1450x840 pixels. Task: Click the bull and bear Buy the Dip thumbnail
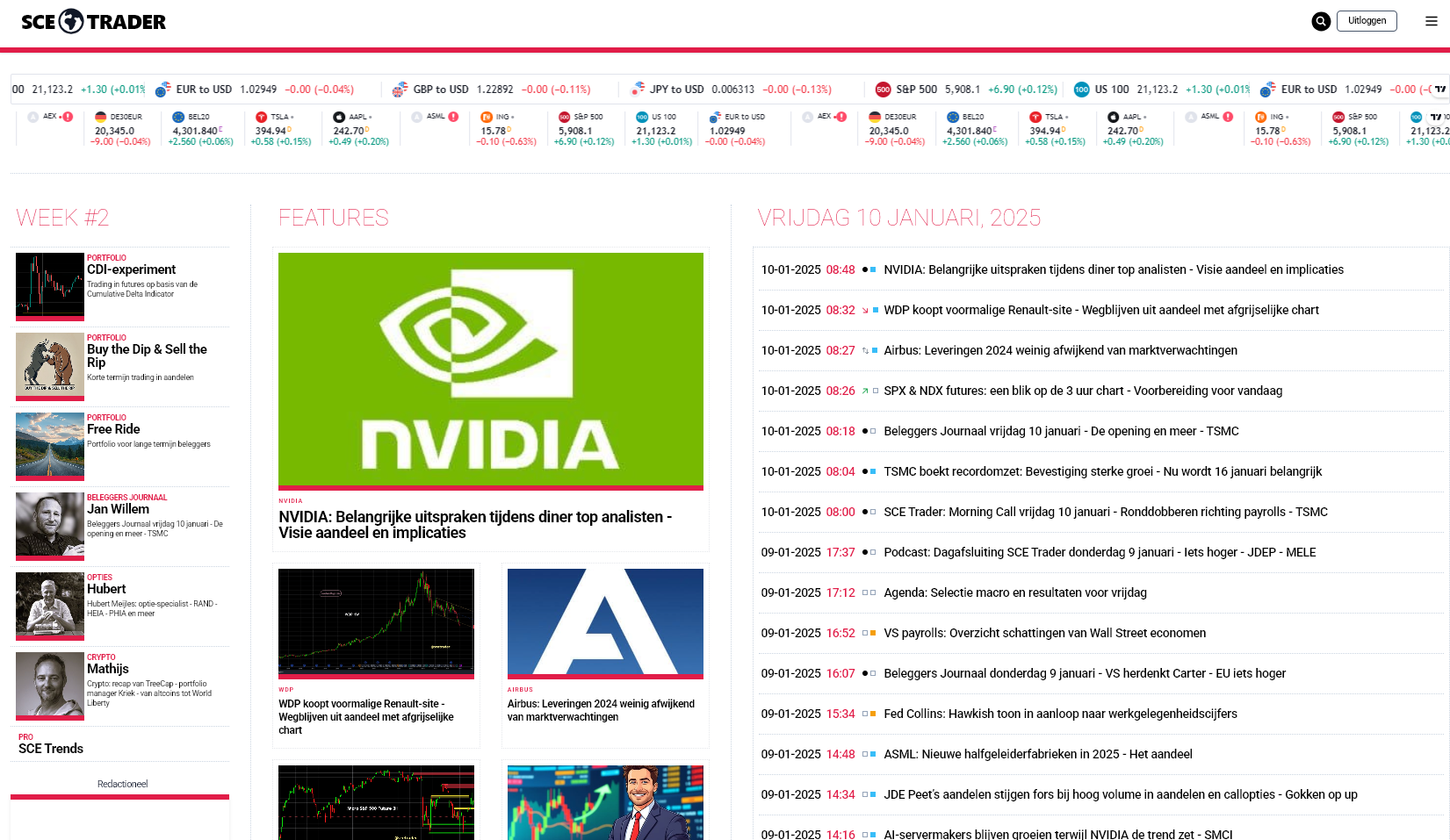pos(50,367)
